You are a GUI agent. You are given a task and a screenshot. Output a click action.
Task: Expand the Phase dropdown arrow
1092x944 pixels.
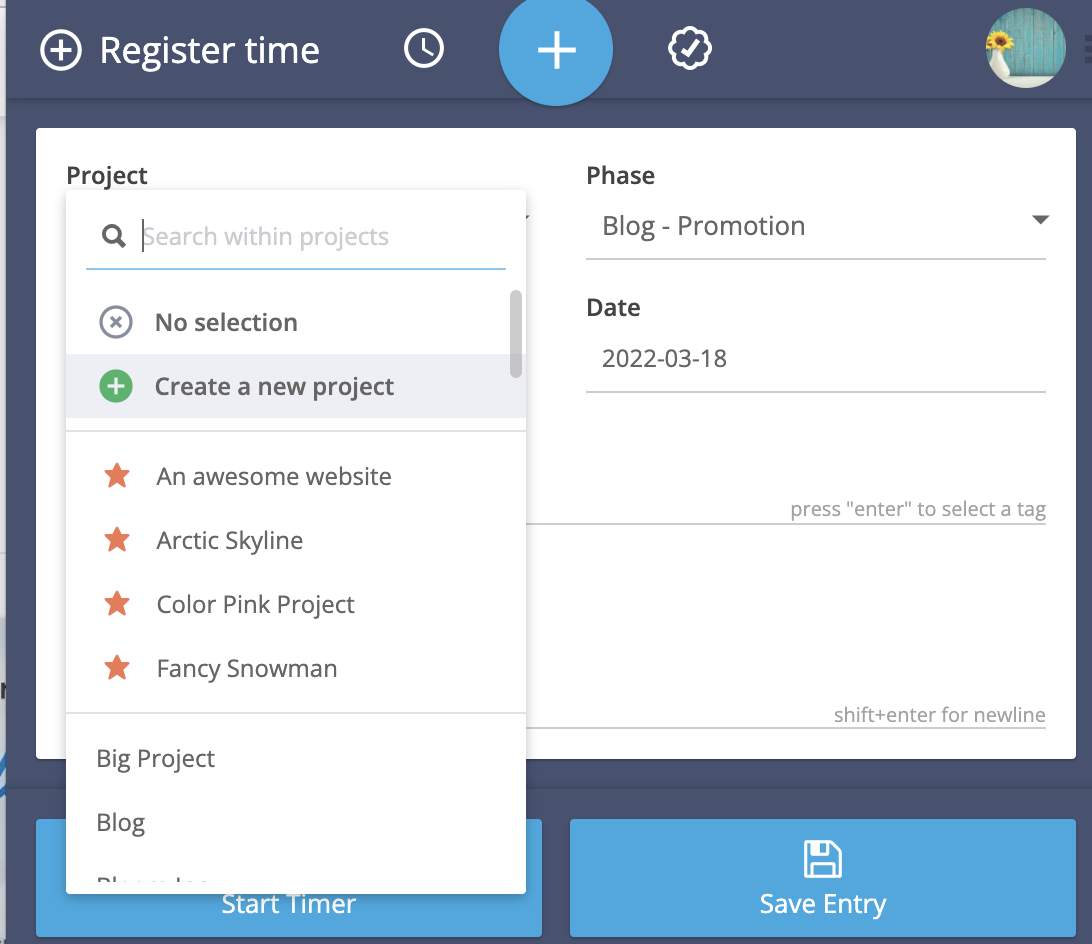(1040, 220)
